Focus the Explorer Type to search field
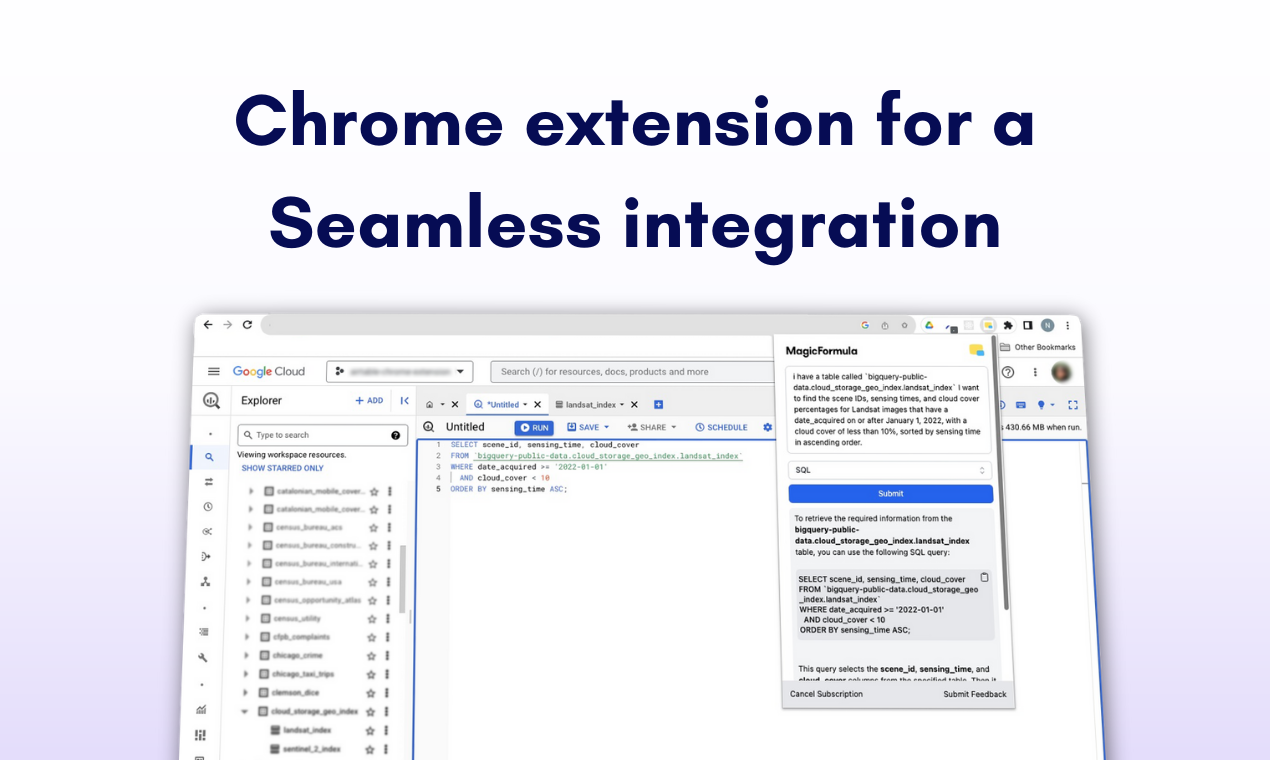 point(323,435)
